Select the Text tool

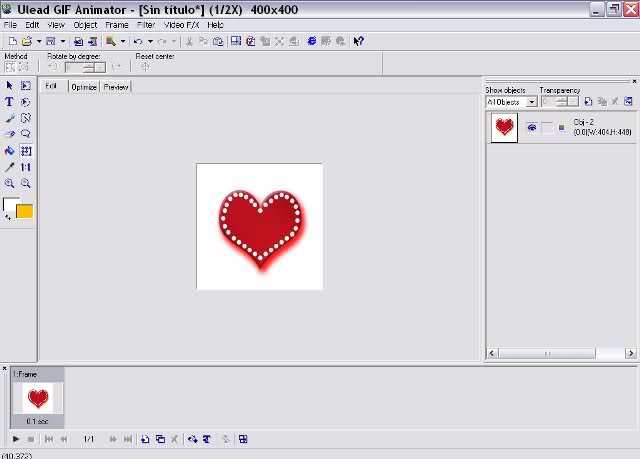click(9, 102)
